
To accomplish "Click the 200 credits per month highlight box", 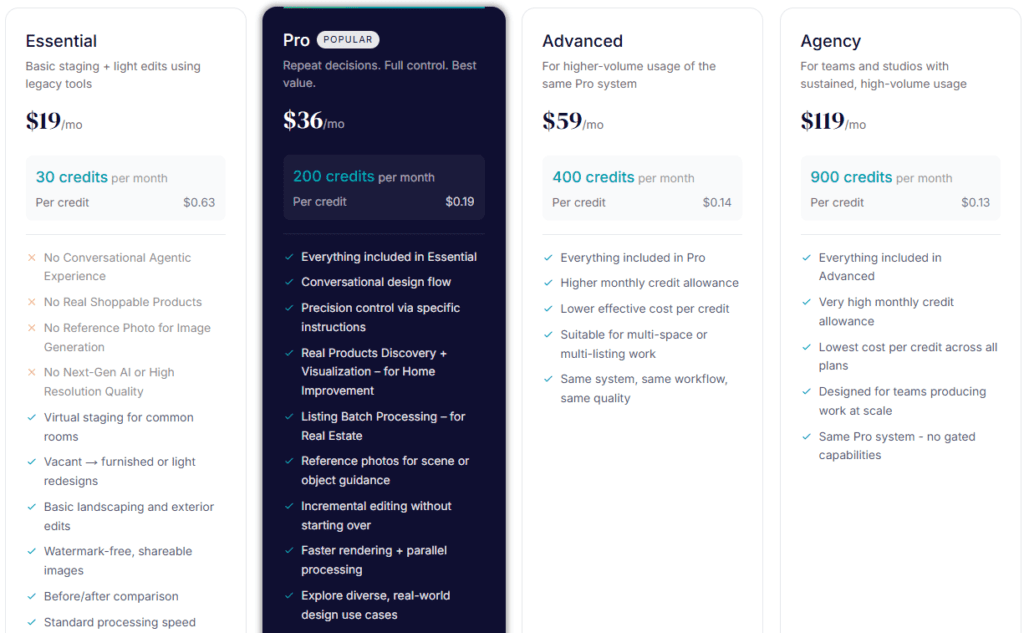I will point(383,187).
